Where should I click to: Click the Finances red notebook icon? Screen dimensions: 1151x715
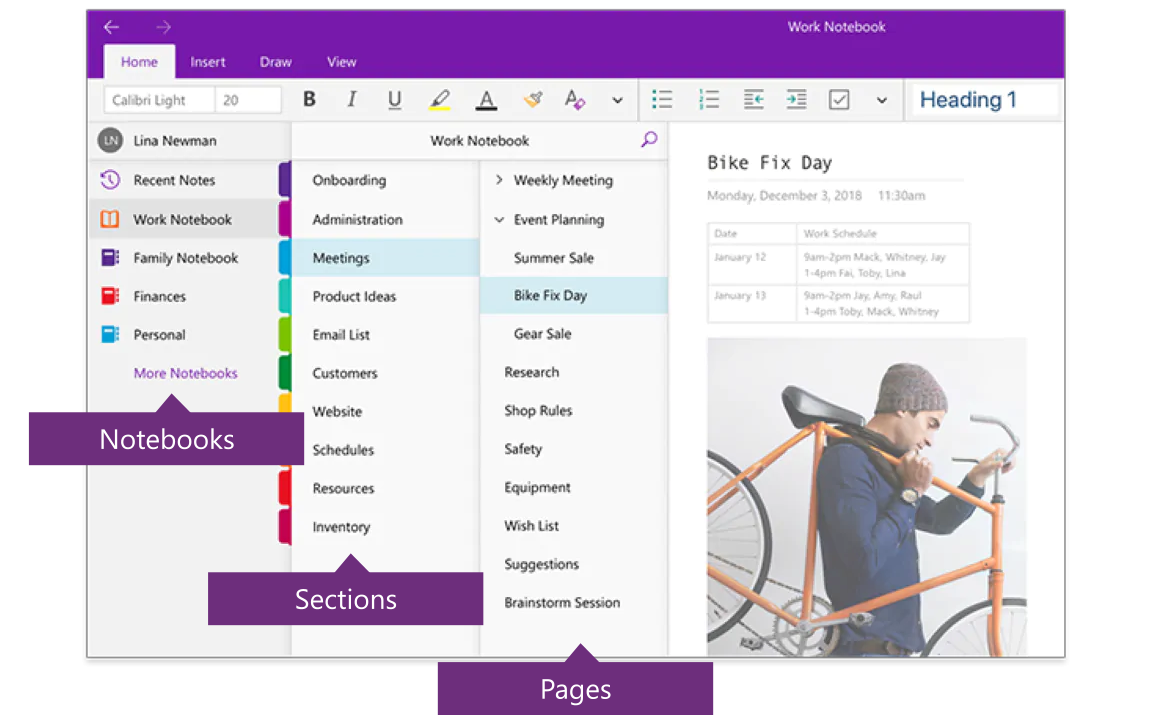[x=110, y=296]
